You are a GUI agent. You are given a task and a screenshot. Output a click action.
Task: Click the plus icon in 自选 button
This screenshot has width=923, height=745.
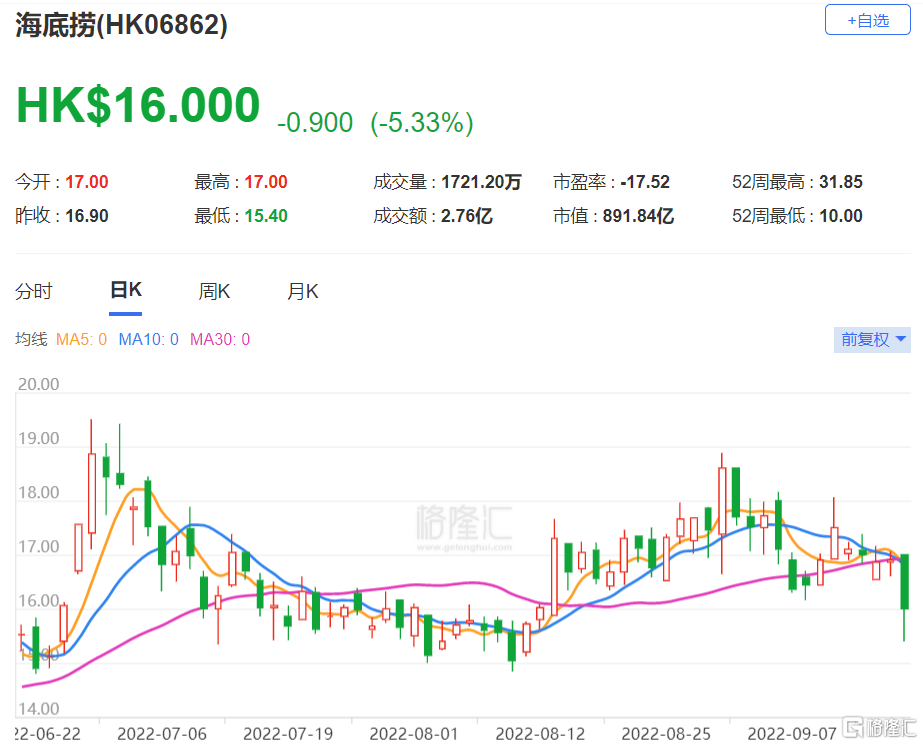(851, 19)
